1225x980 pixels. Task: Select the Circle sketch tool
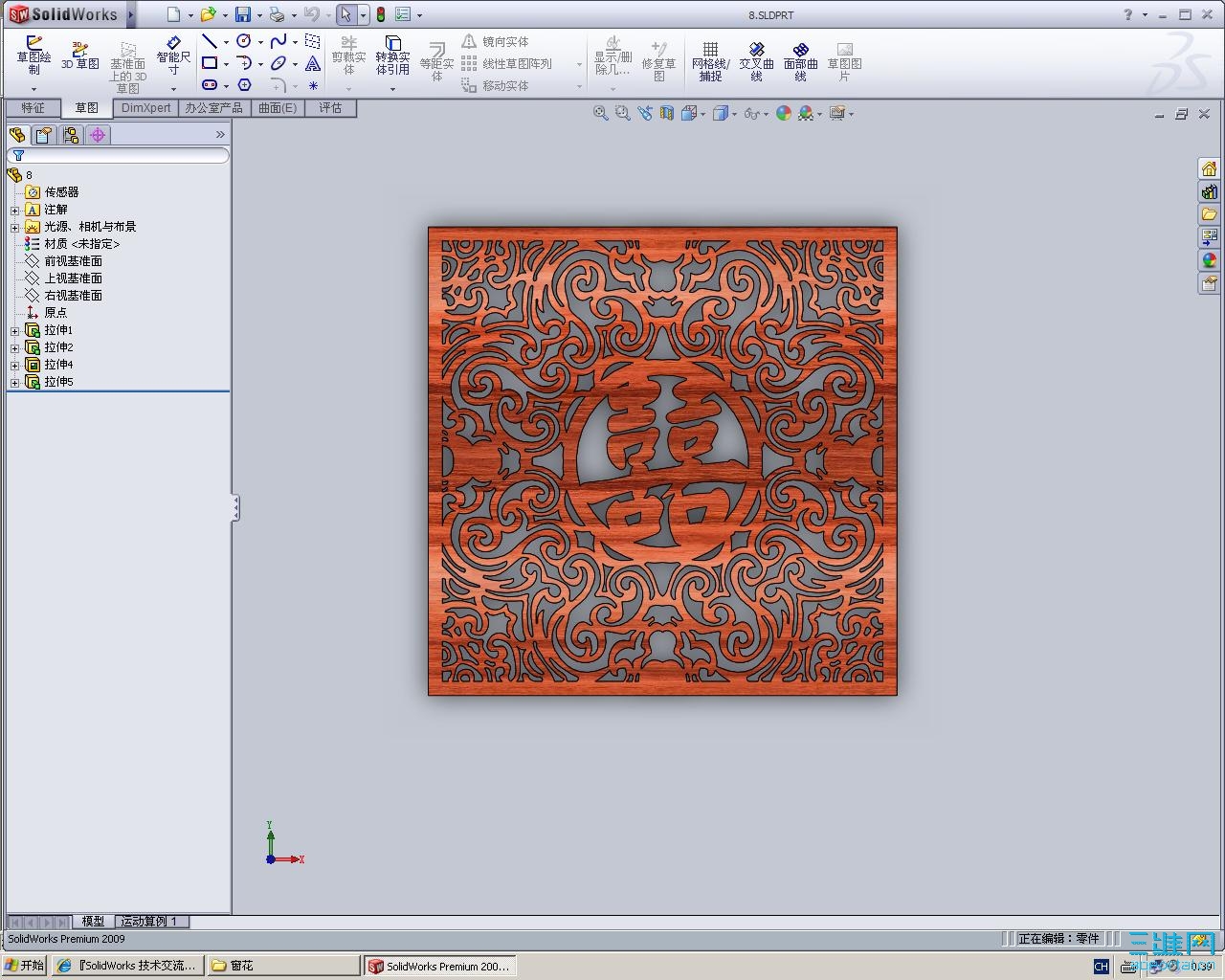pos(244,41)
